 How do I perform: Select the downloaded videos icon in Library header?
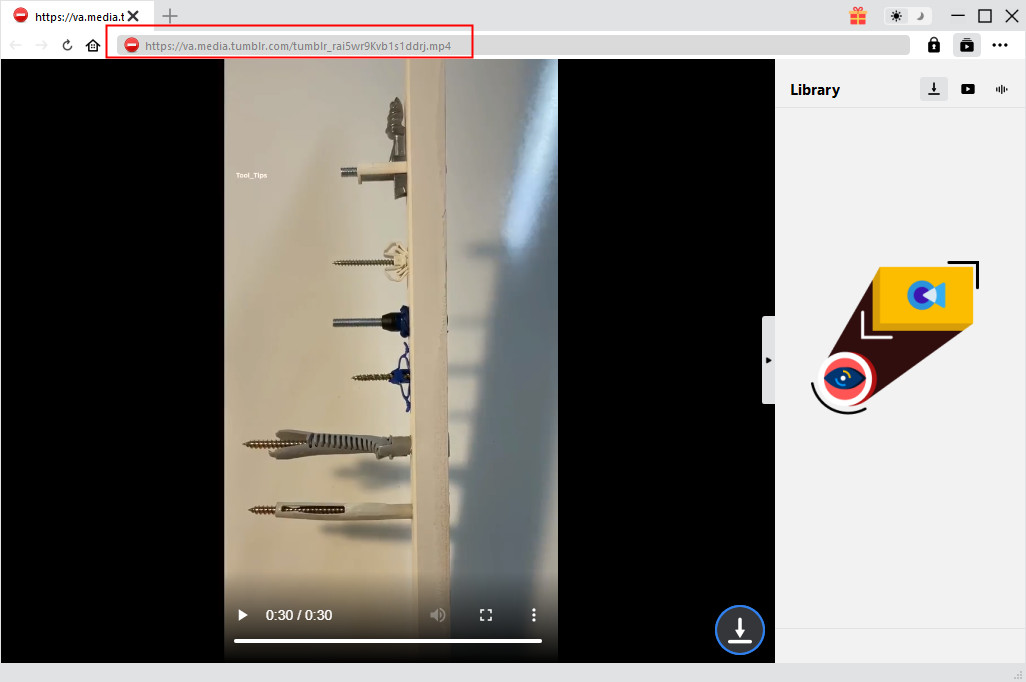tap(933, 89)
